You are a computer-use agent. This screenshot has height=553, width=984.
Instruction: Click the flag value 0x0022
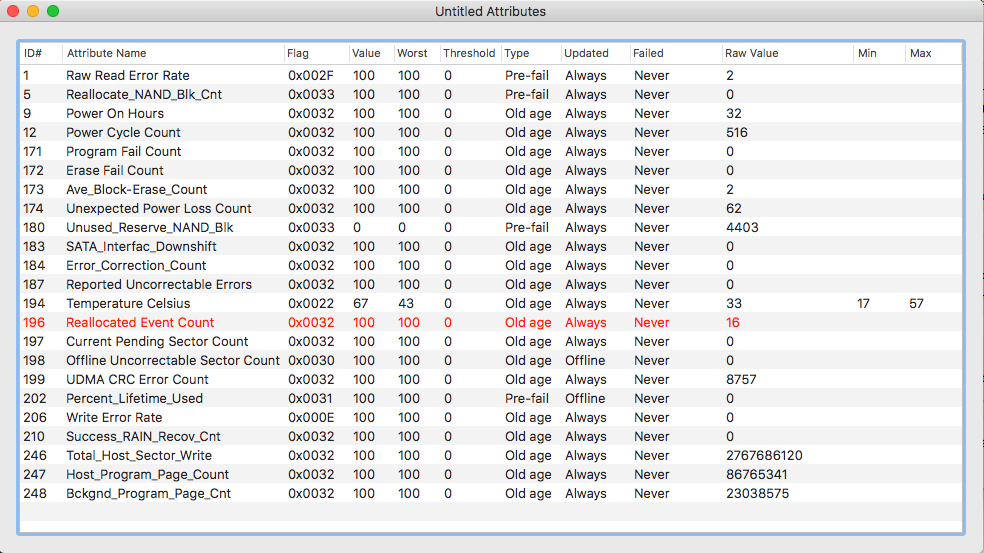click(311, 303)
